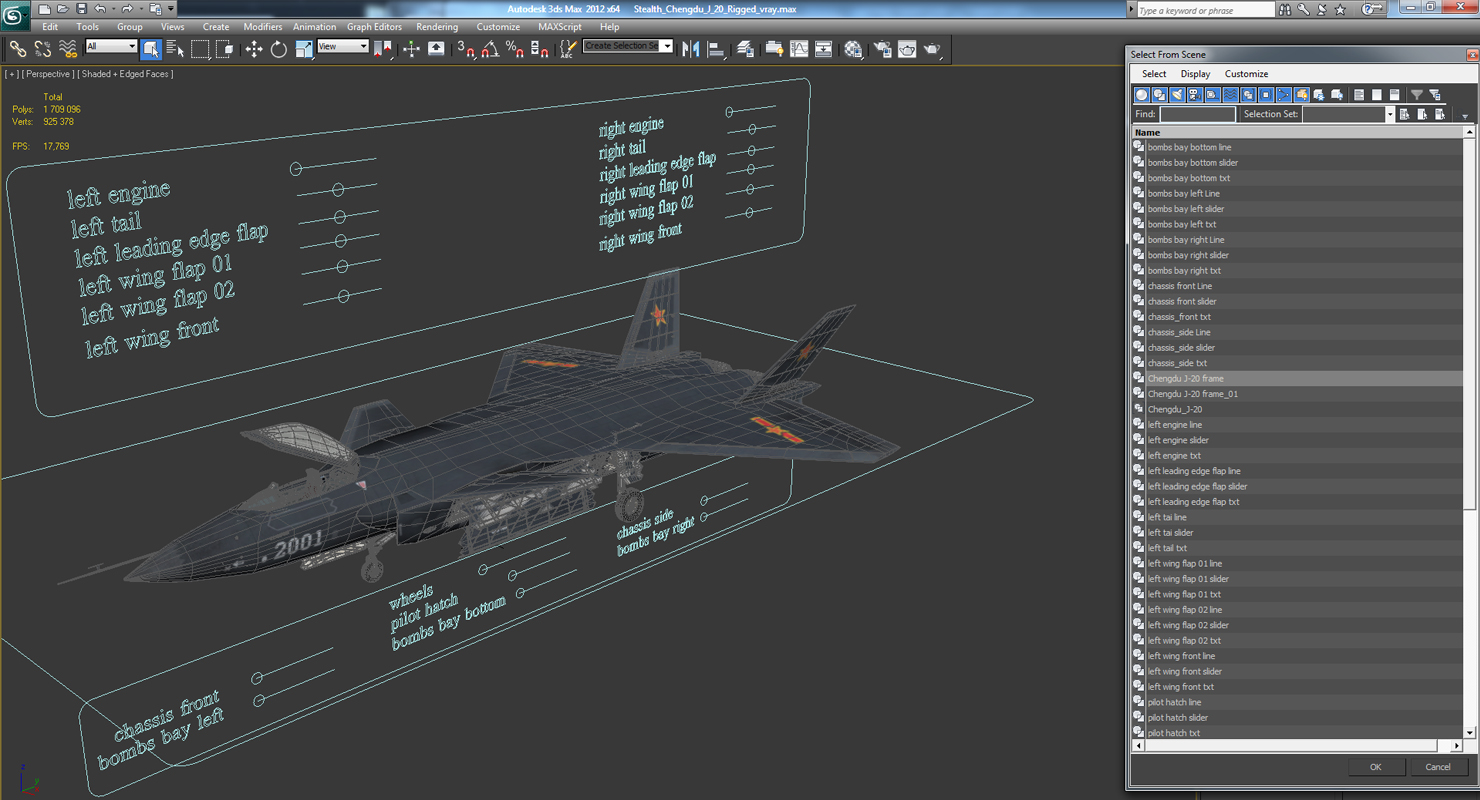Open Display menu in Select From Scene
Image resolution: width=1480 pixels, height=800 pixels.
coord(1195,74)
